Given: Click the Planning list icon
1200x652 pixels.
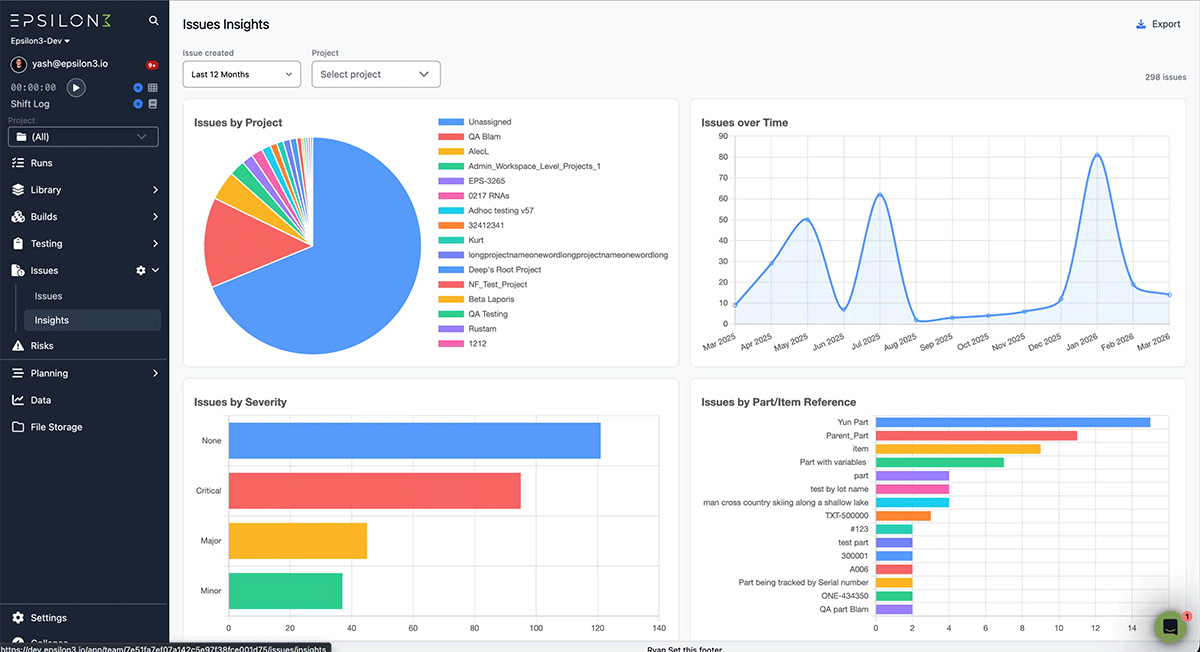Looking at the screenshot, I should (x=18, y=373).
